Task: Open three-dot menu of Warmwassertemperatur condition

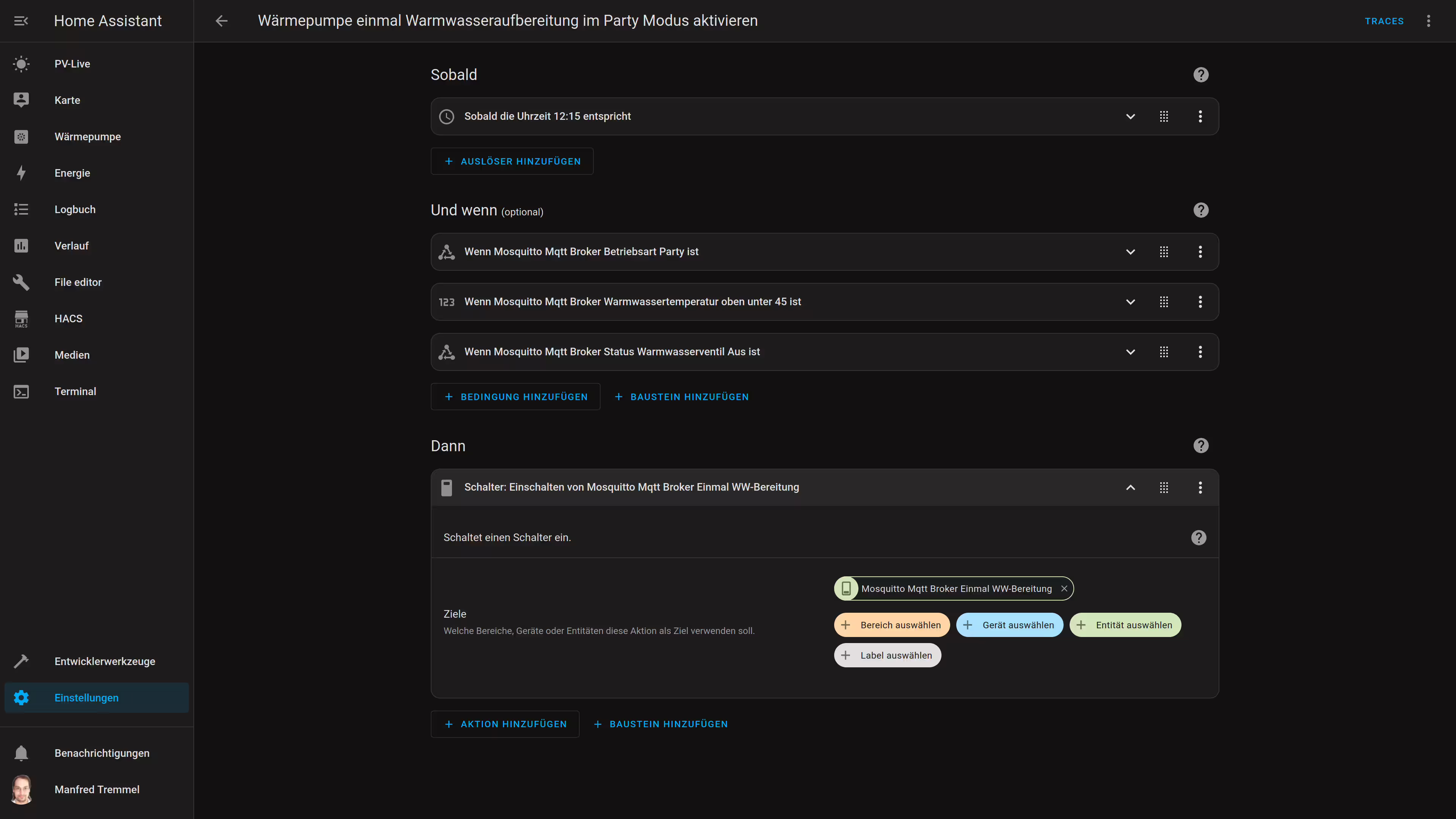Action: coord(1200,302)
